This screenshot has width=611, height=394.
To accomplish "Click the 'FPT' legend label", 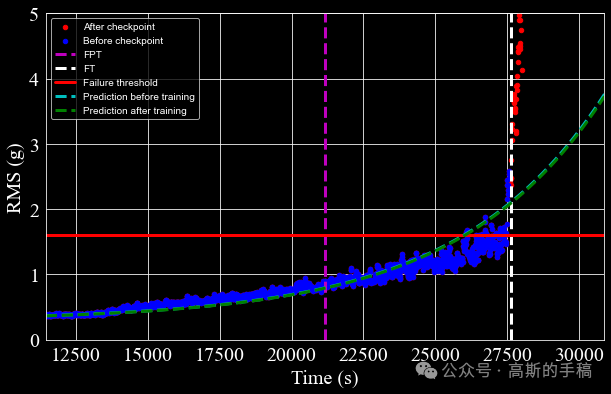I will pos(92,55).
